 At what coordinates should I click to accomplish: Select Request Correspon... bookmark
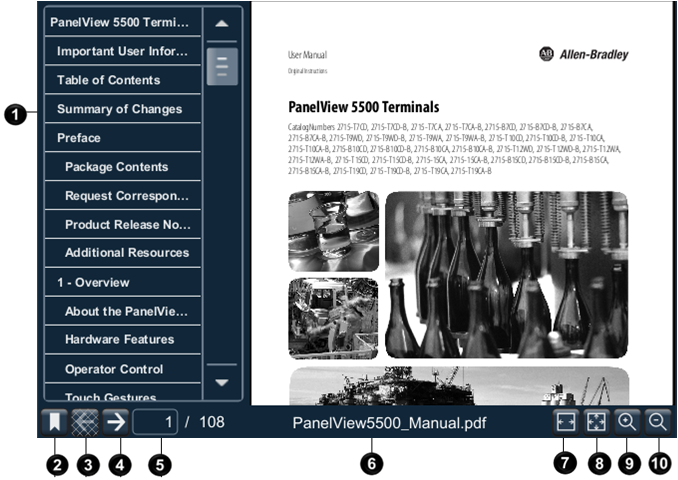tap(123, 196)
